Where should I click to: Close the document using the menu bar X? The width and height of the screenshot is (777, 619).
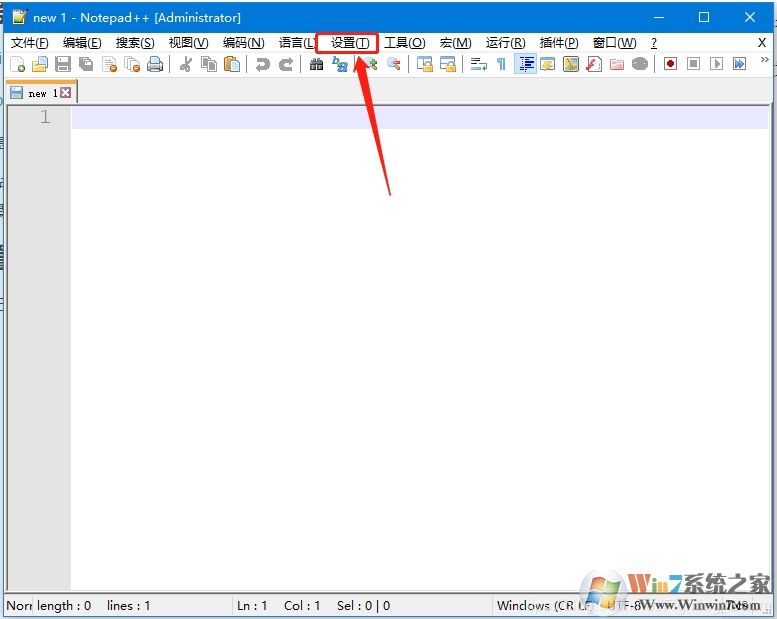(x=762, y=43)
